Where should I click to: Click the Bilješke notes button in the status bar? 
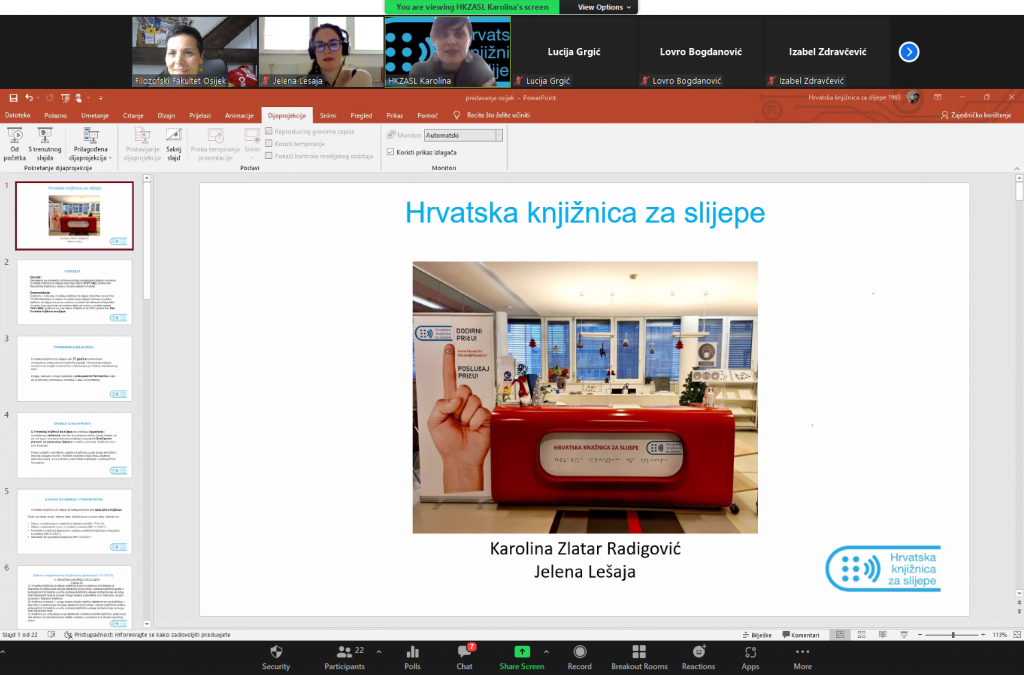point(758,635)
